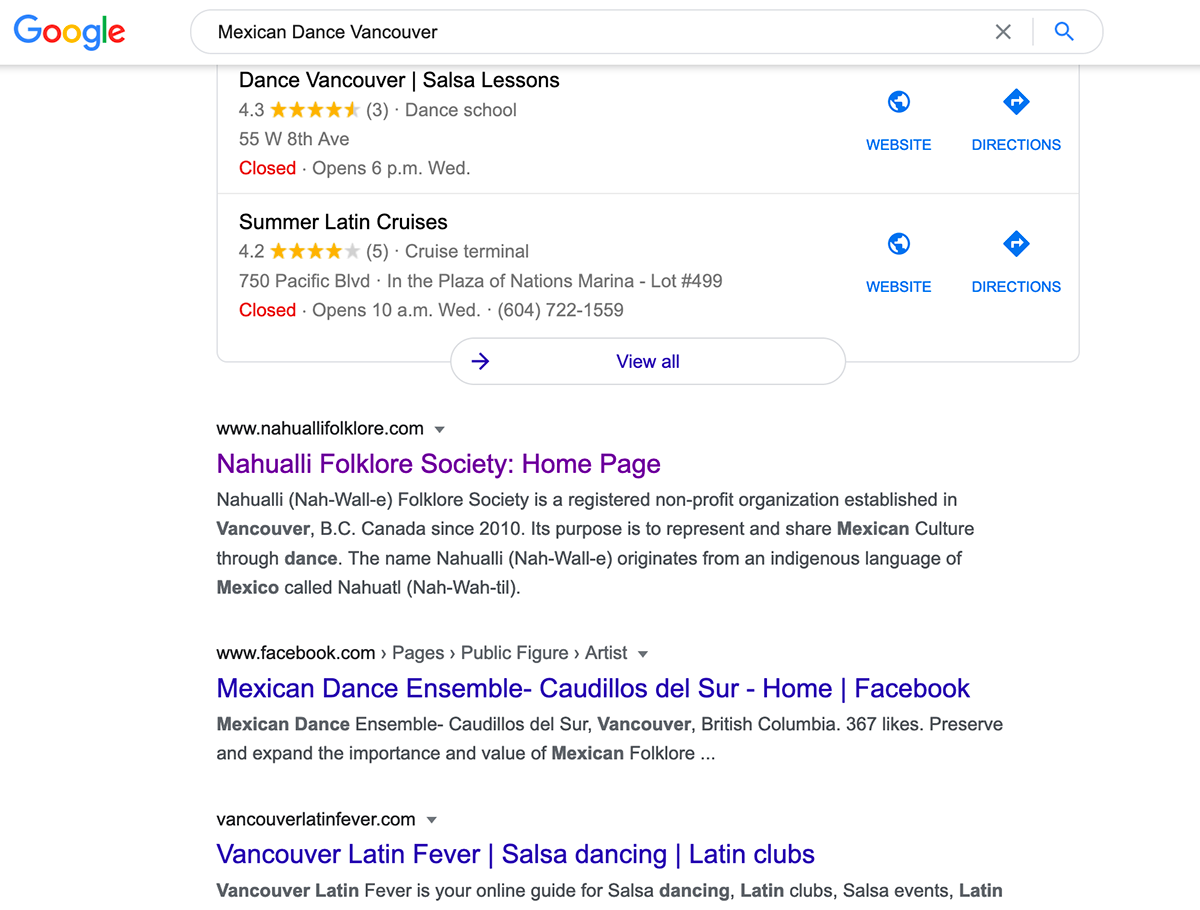Viewport: 1200px width, 910px height.
Task: Click the search box containing Mexican Dance Vancouver
Action: [646, 32]
